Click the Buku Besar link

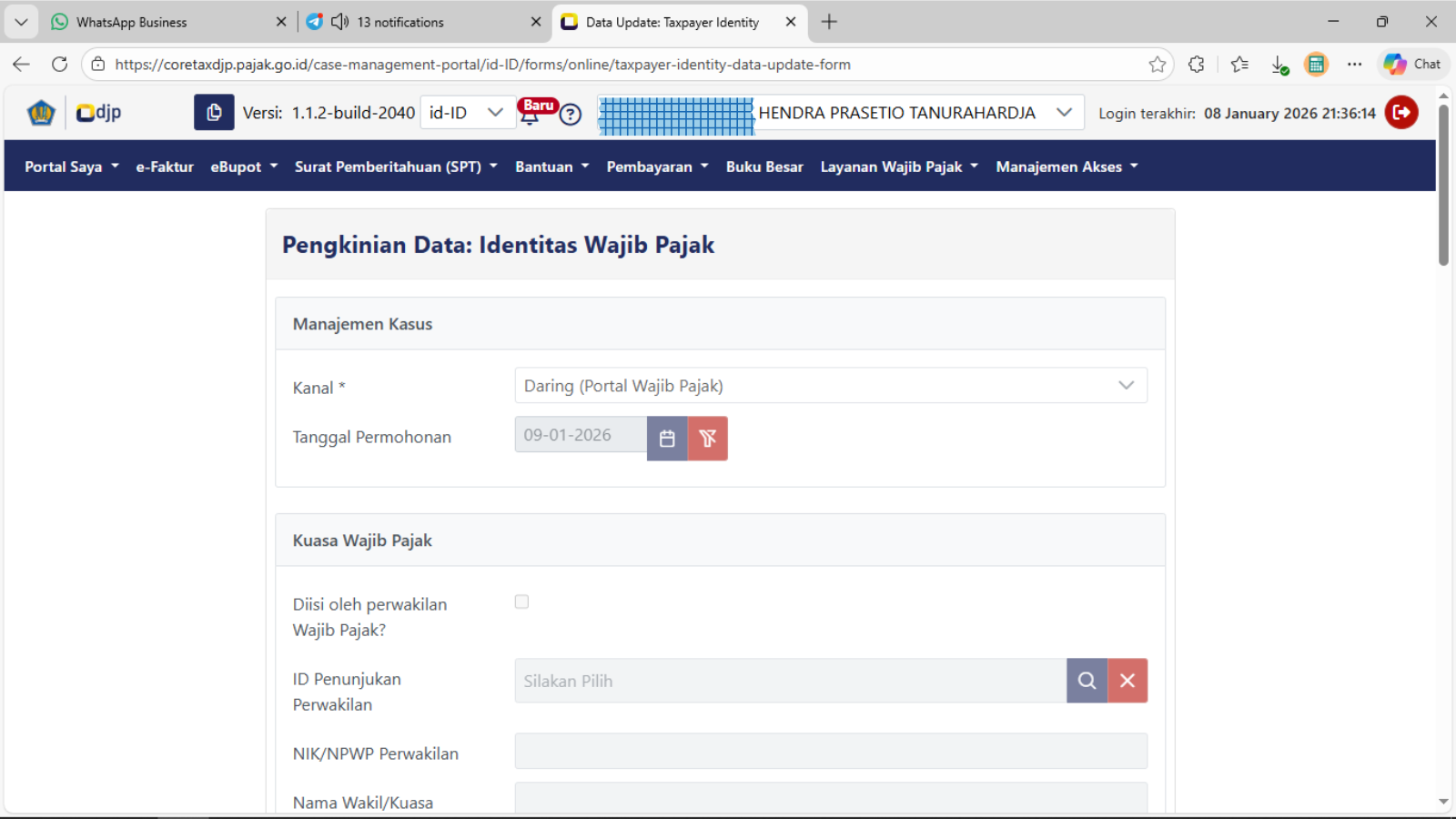pos(764,167)
